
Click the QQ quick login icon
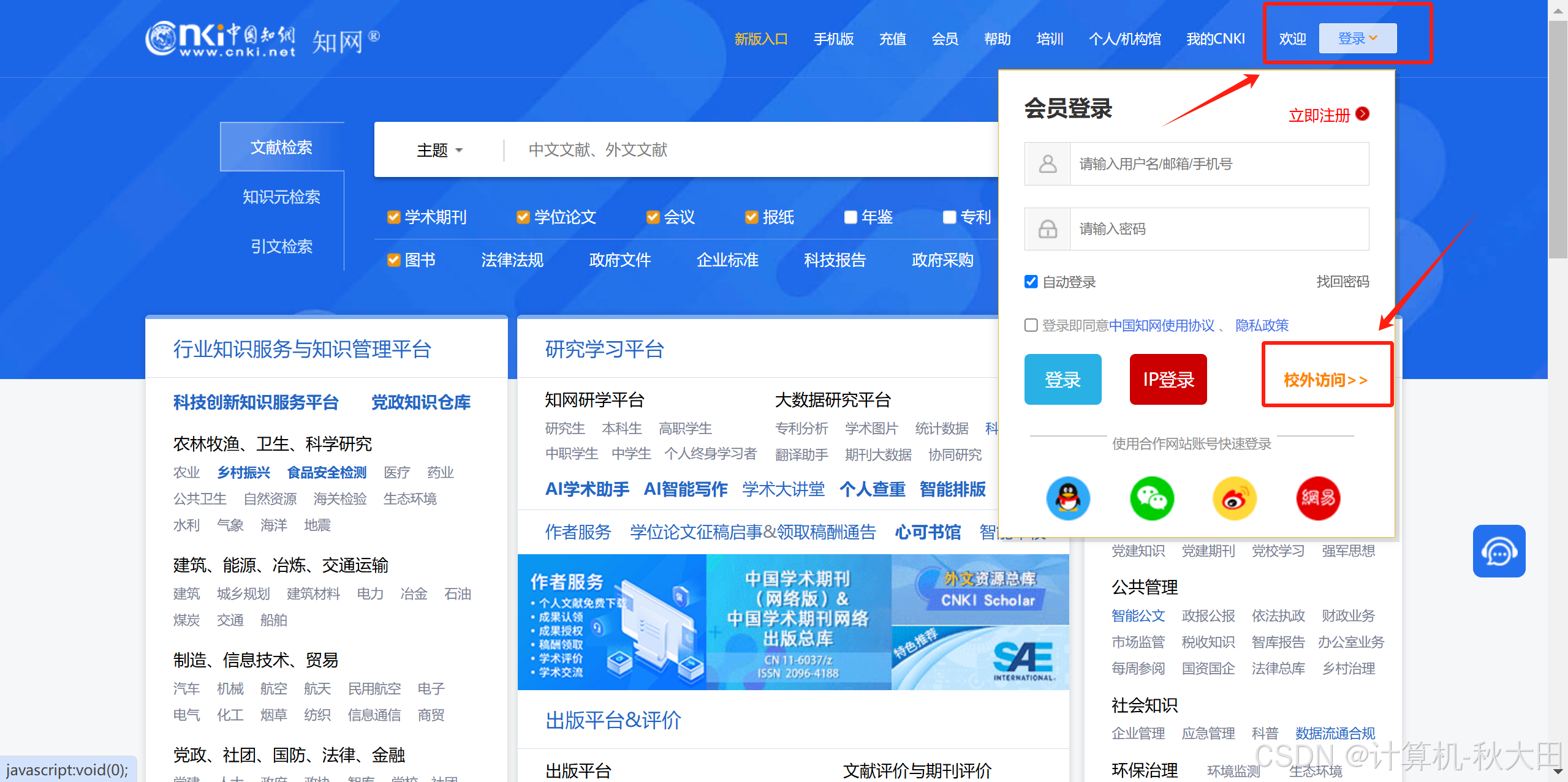pyautogui.click(x=1068, y=498)
